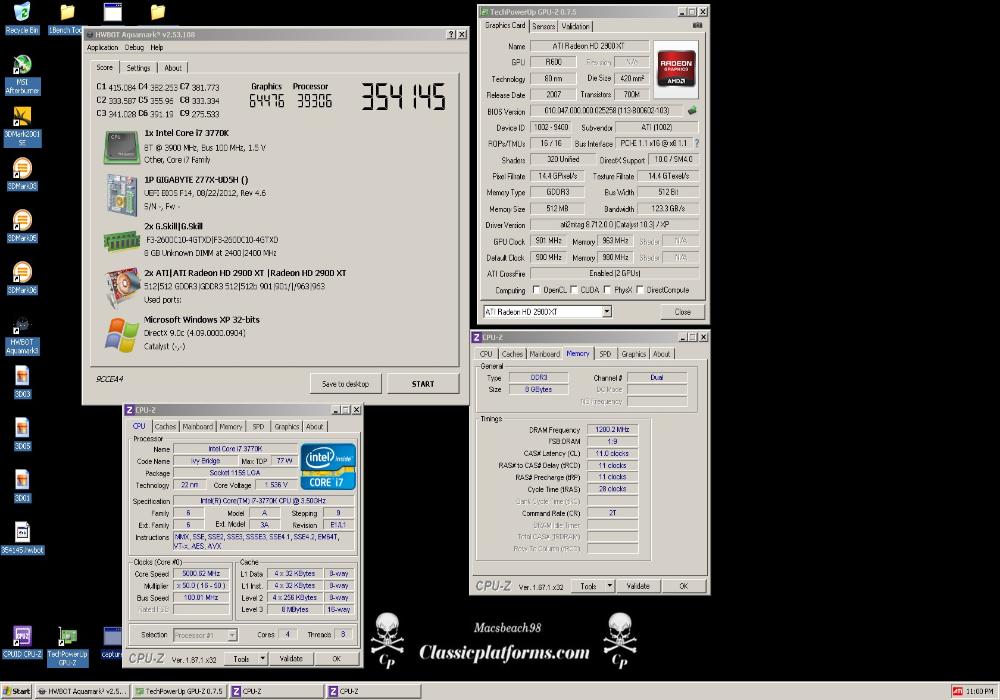This screenshot has width=1000, height=700.
Task: Click the Save to desktop button
Action: coord(346,384)
